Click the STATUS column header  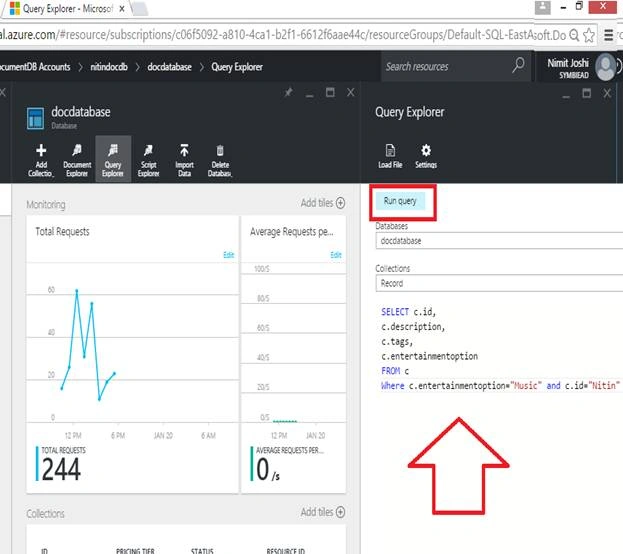coord(202,551)
